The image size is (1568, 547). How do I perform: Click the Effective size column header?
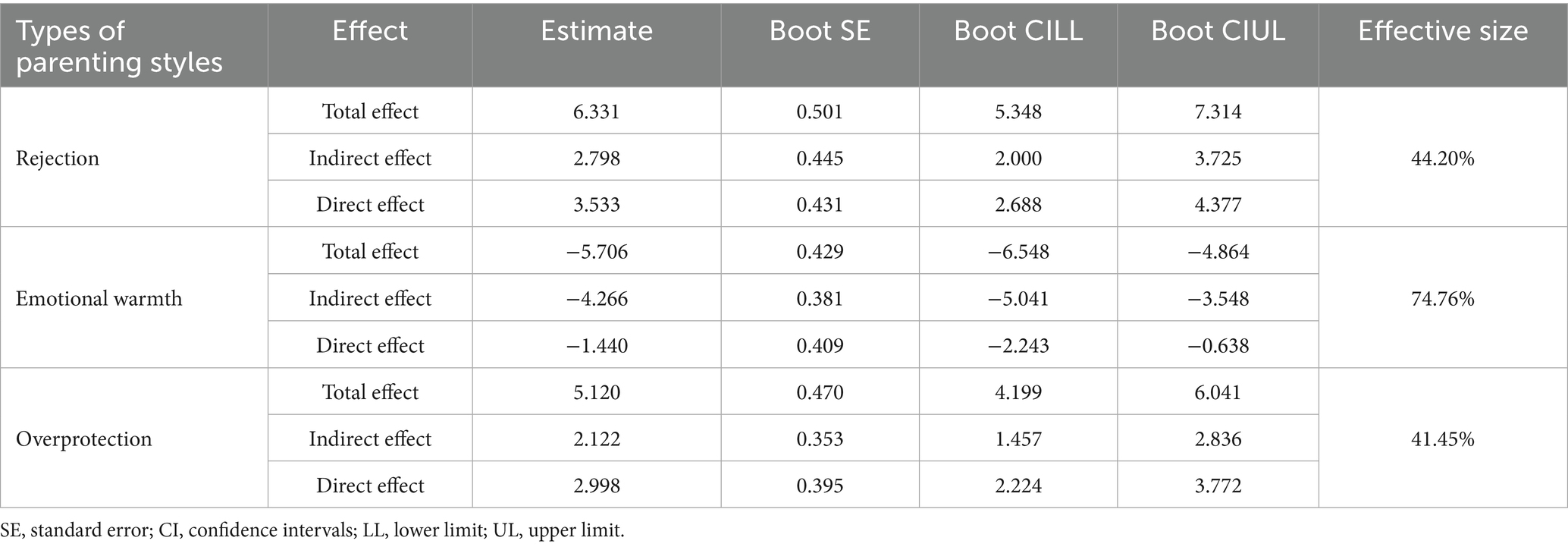pyautogui.click(x=1442, y=31)
